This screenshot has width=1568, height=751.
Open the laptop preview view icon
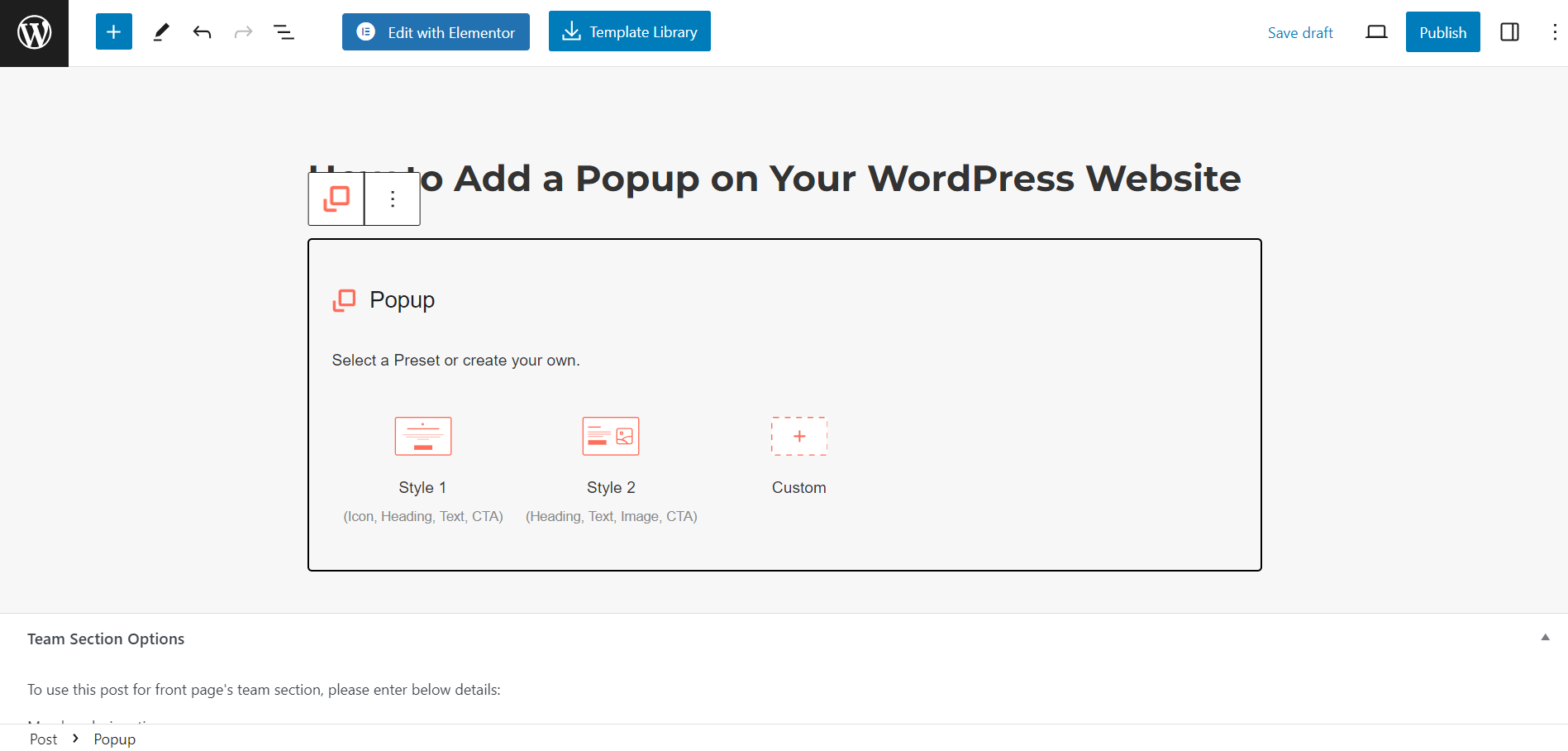[1376, 32]
